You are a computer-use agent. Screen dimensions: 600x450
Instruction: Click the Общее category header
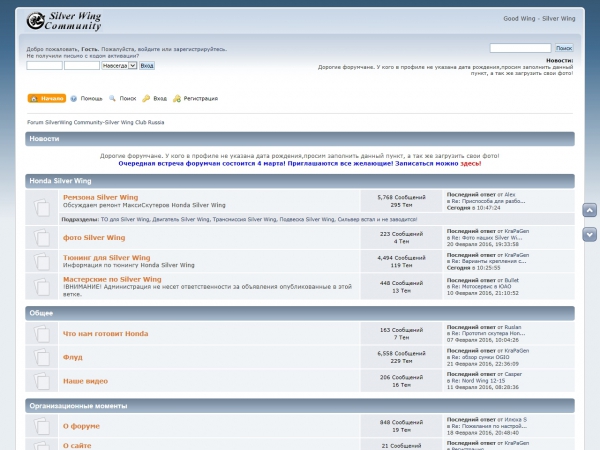(x=41, y=313)
